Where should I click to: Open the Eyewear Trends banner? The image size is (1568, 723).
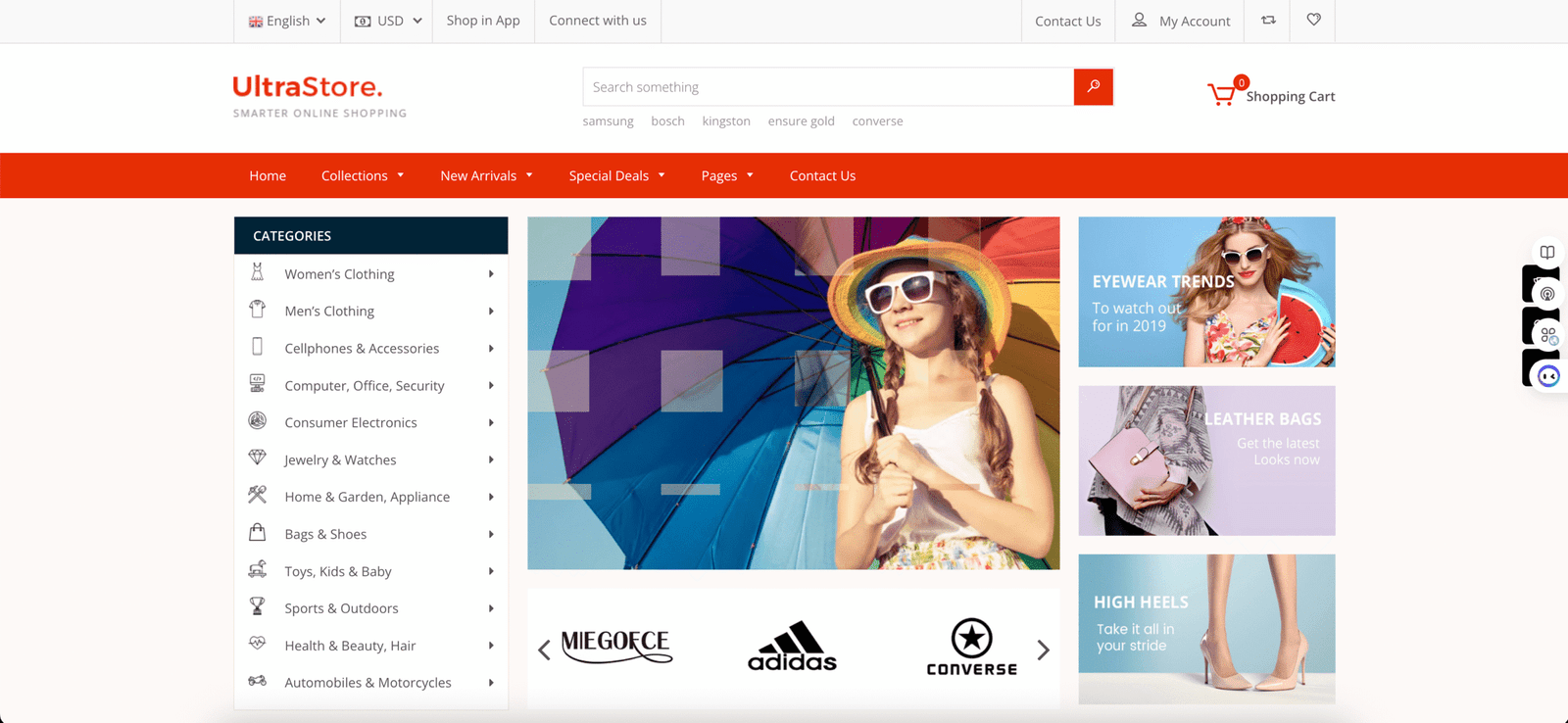(x=1206, y=292)
